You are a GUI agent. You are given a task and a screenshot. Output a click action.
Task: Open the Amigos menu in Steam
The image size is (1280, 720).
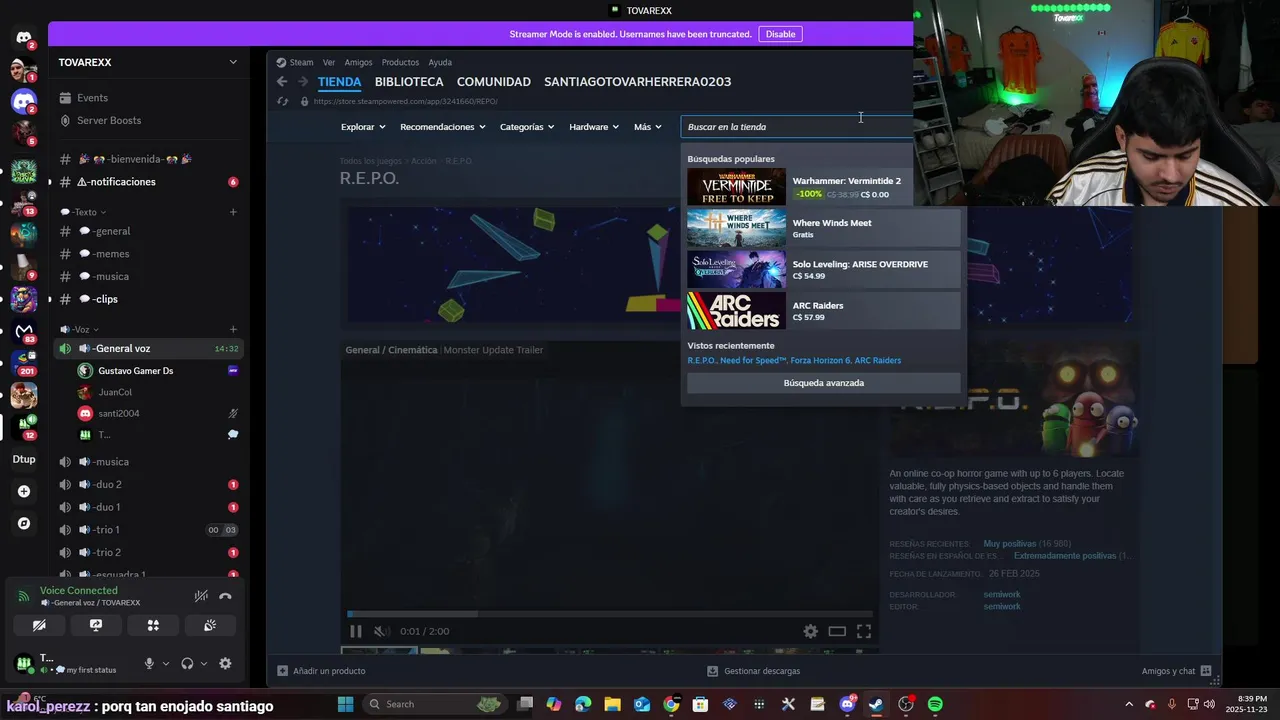pos(358,62)
